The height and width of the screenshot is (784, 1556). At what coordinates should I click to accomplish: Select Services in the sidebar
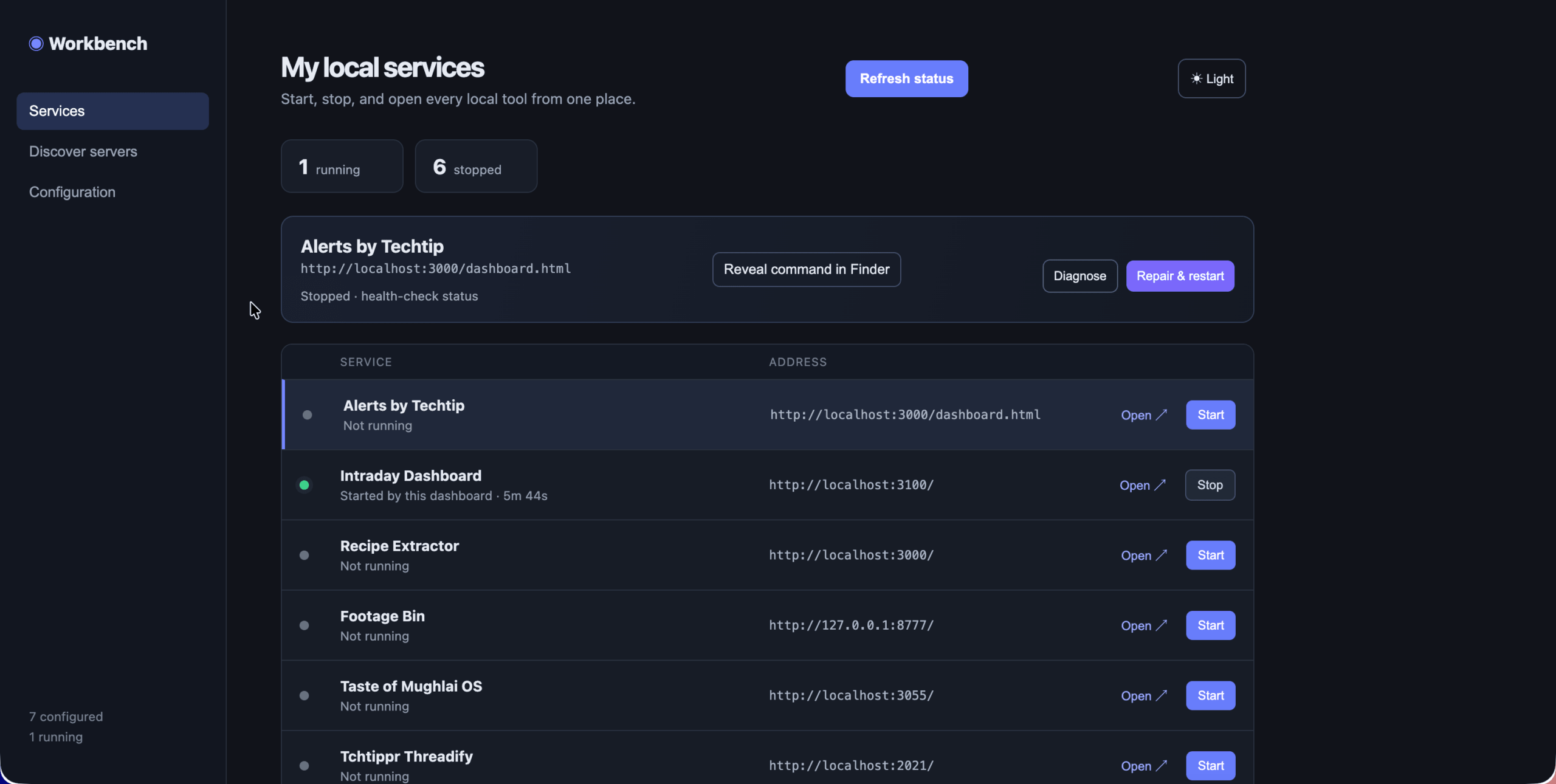pyautogui.click(x=112, y=111)
